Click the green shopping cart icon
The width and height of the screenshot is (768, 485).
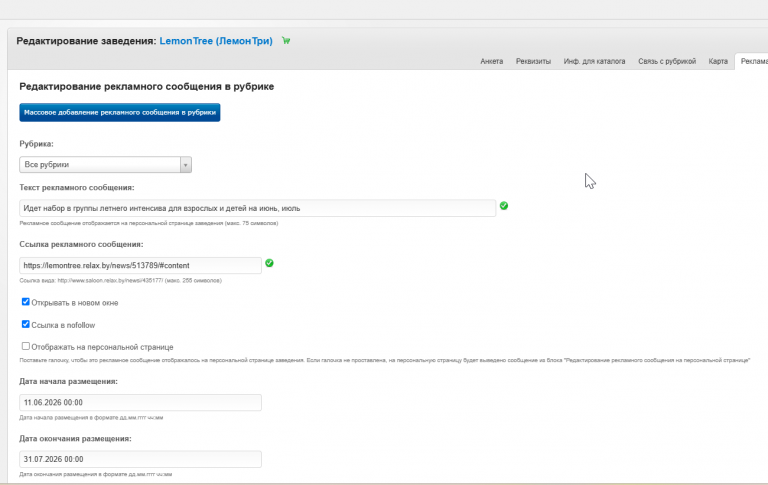coord(286,41)
